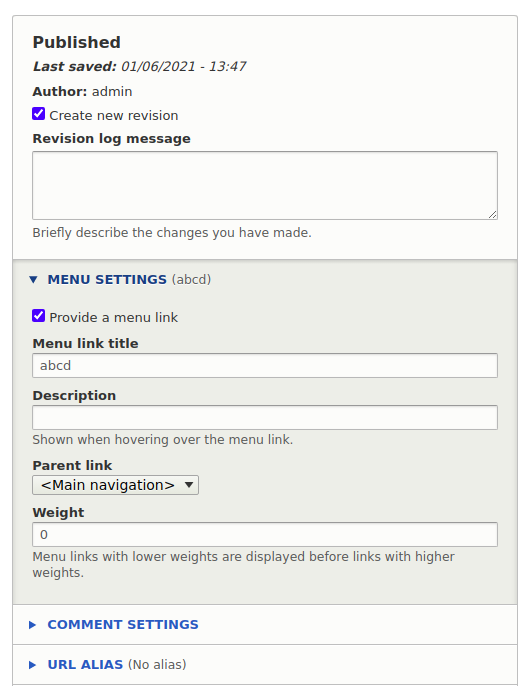
Task: Expand the COMMENT SETTINGS section heading
Action: (123, 625)
